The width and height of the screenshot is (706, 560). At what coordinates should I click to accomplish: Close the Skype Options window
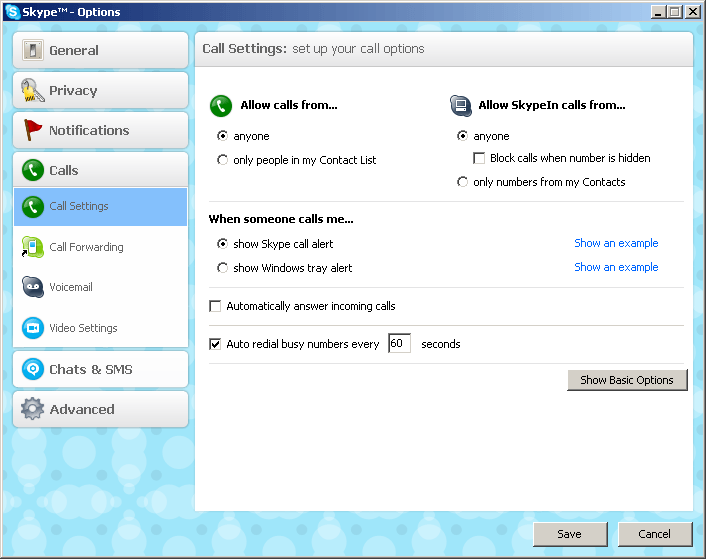pos(692,12)
